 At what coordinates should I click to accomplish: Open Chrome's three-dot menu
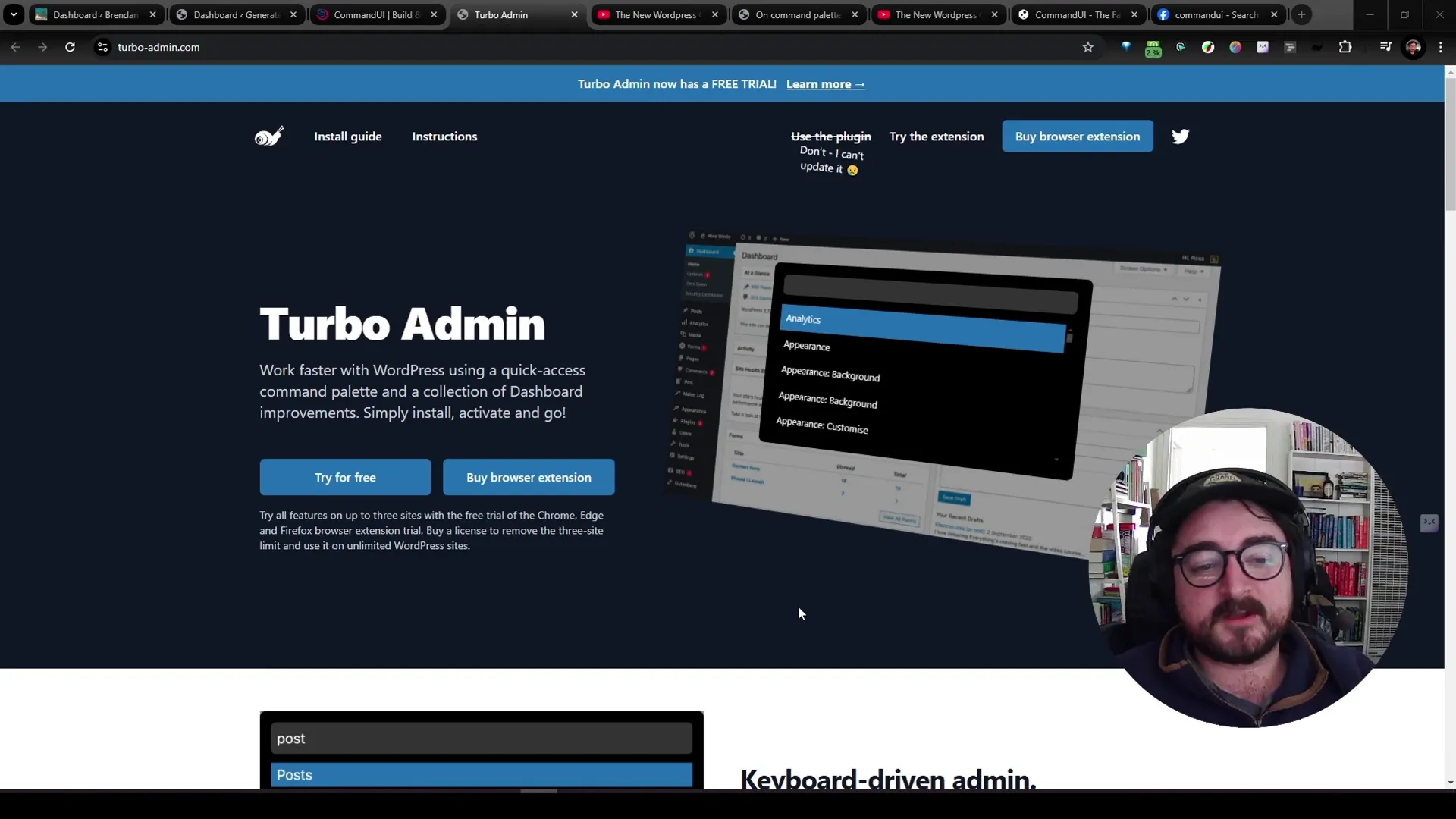(x=1441, y=47)
